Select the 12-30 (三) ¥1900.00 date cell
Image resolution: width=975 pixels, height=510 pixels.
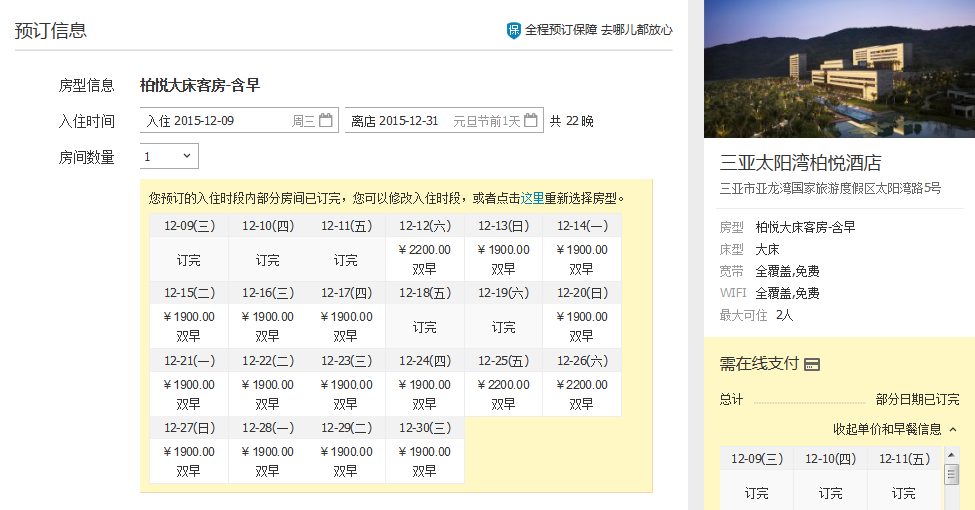[424, 461]
